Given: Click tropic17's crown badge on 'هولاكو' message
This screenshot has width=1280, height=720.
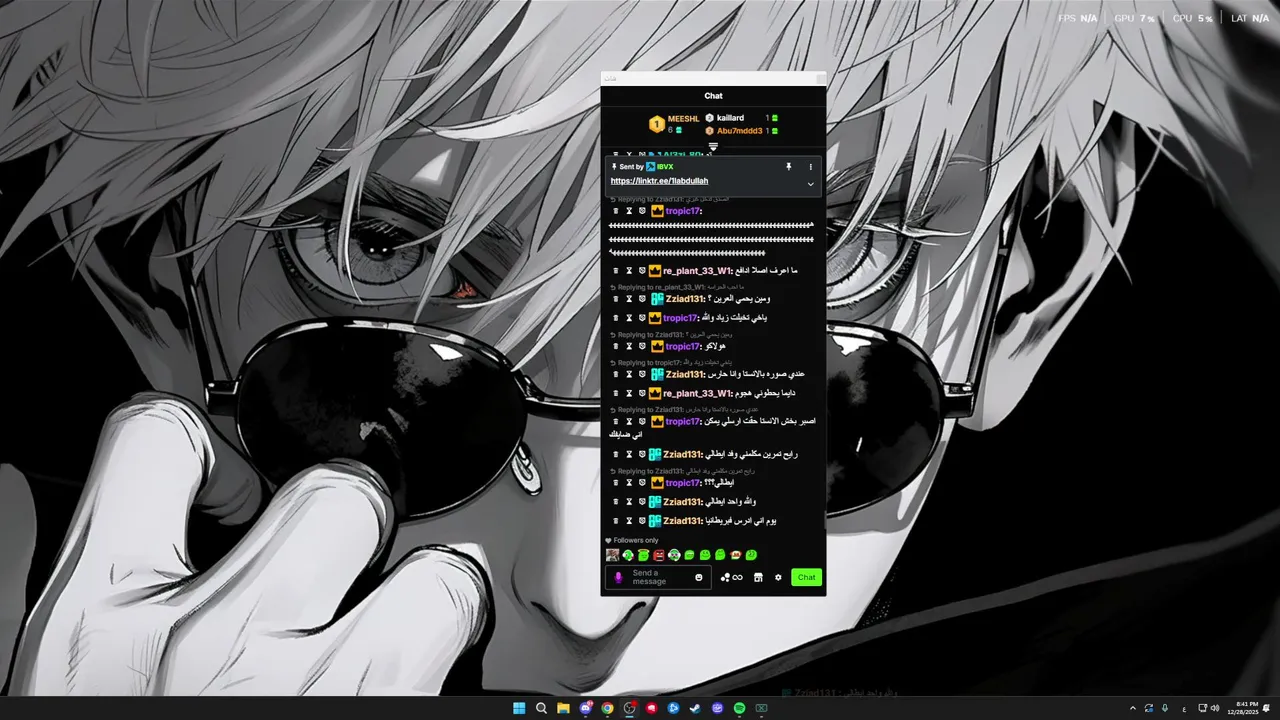Looking at the screenshot, I should (657, 346).
